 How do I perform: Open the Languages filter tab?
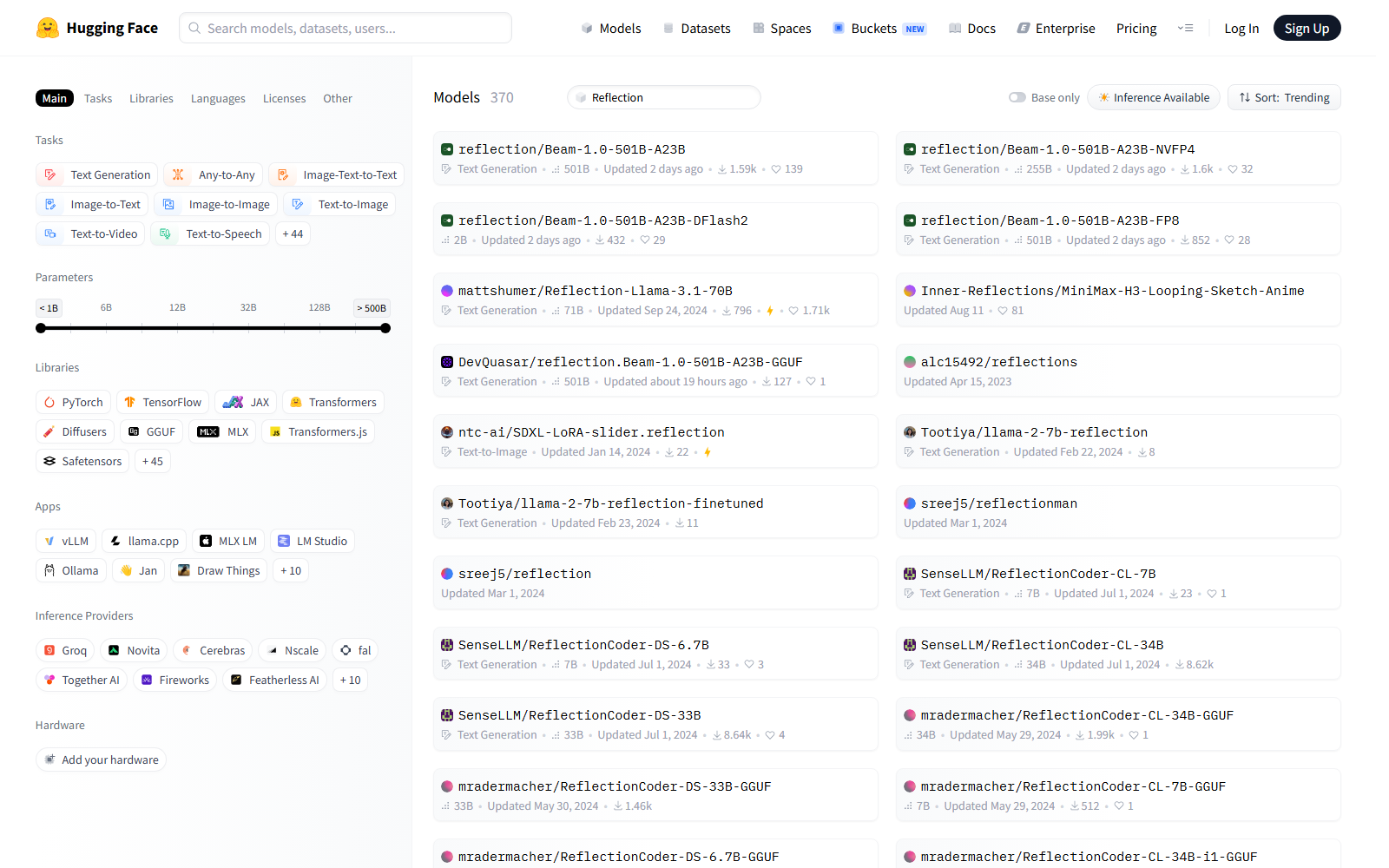pos(218,98)
